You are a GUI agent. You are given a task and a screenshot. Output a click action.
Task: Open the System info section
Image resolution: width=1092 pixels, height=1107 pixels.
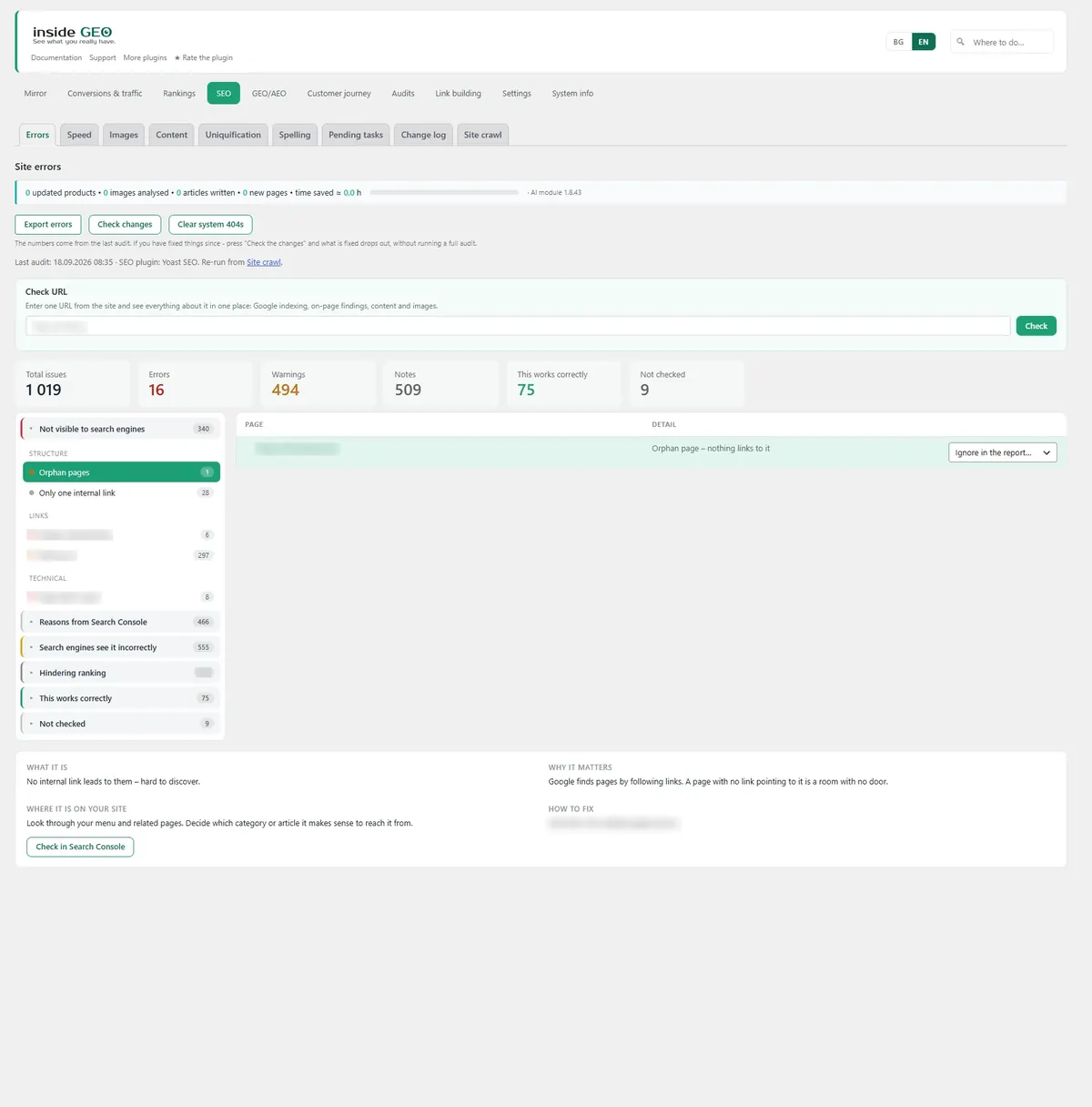tap(572, 93)
